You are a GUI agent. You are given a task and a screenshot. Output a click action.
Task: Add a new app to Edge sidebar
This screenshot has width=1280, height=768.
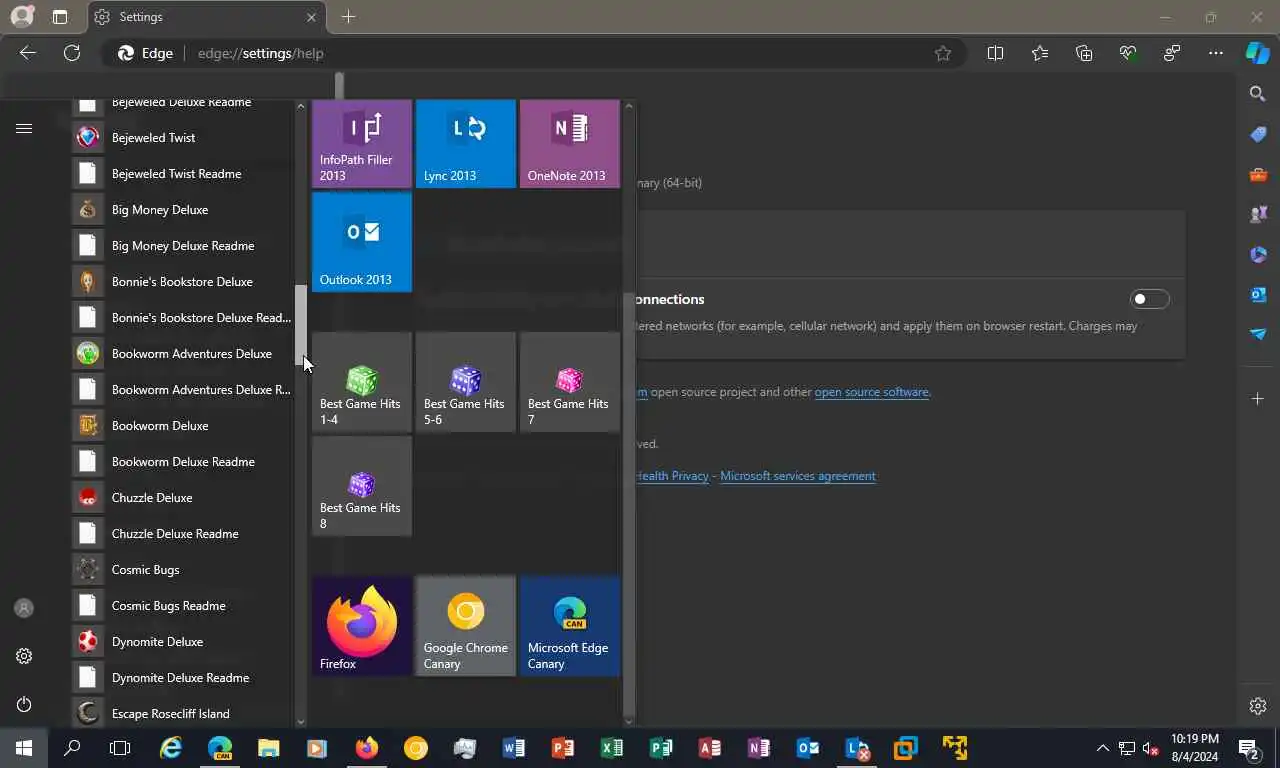coord(1258,399)
